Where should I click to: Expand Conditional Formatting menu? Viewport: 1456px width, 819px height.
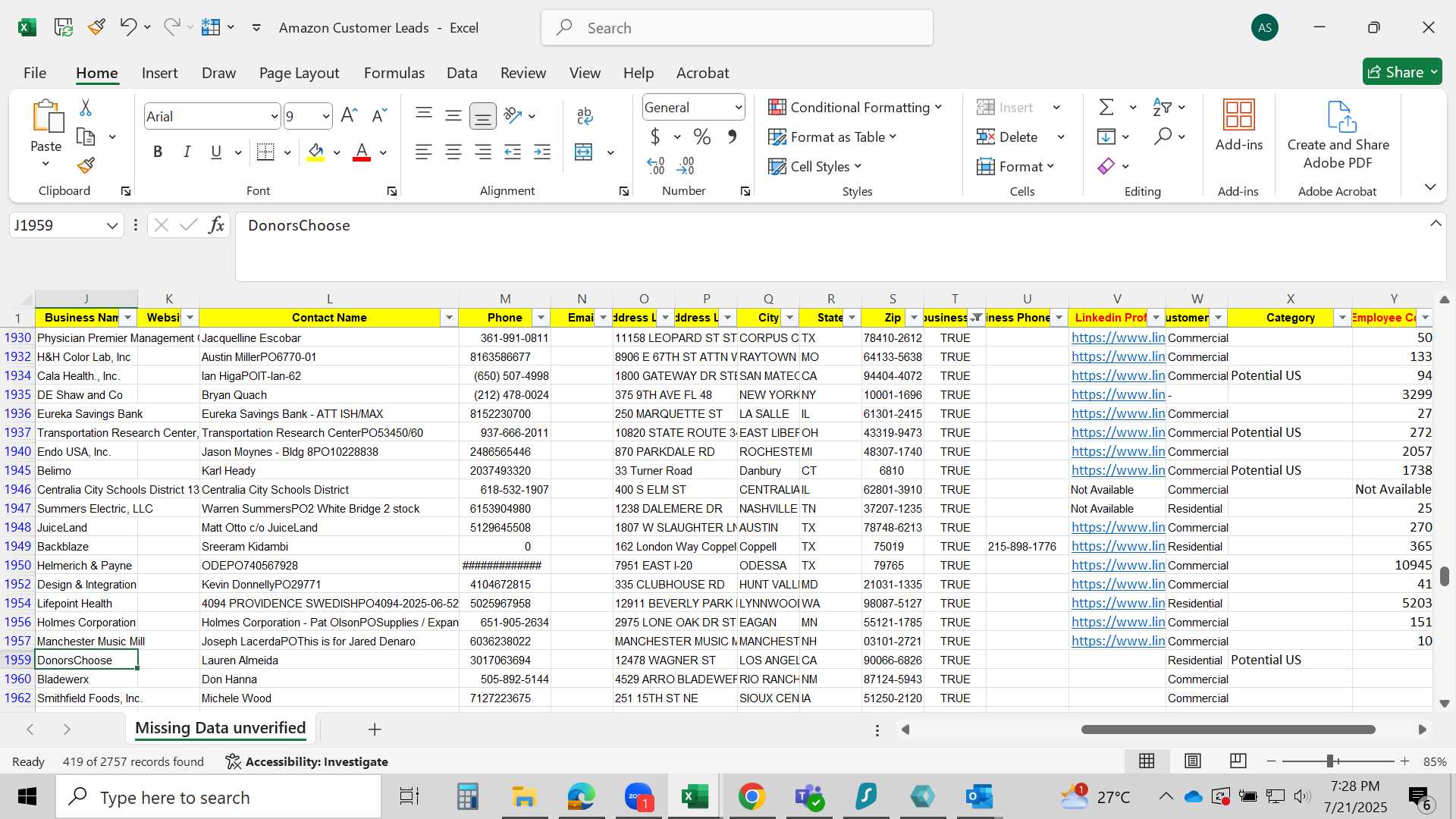(x=855, y=108)
